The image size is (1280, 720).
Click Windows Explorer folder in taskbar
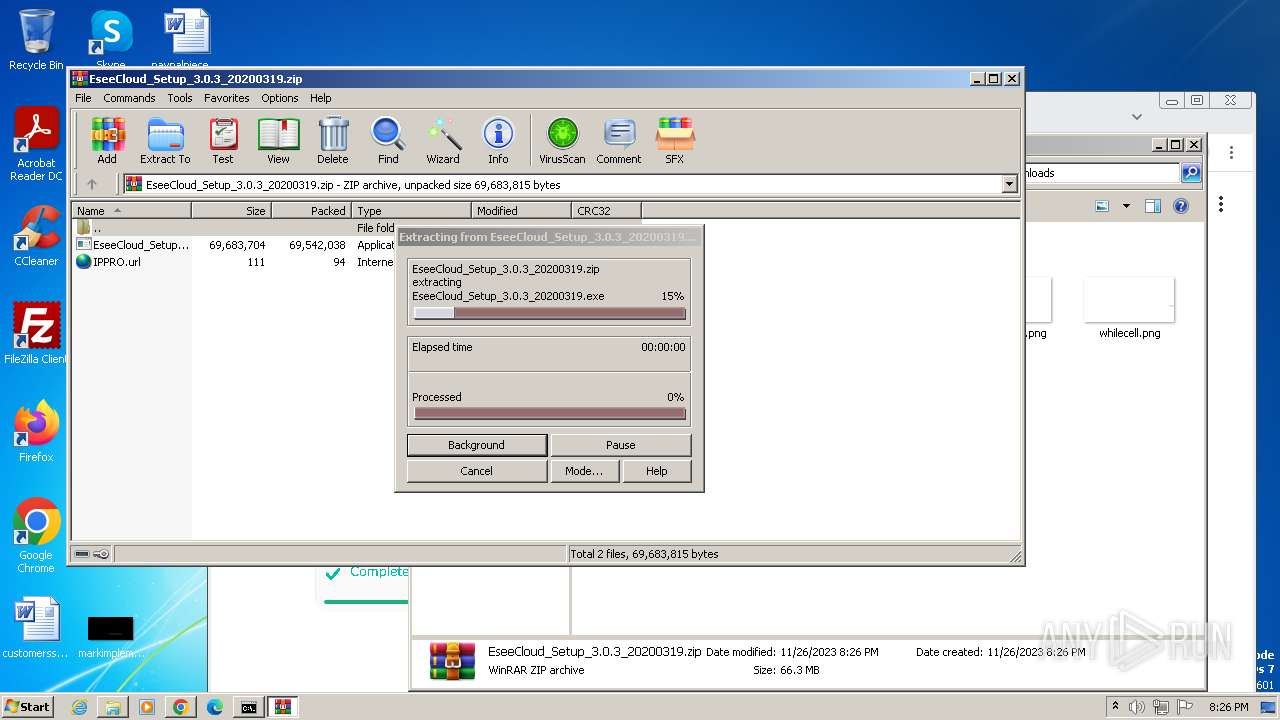(x=113, y=707)
